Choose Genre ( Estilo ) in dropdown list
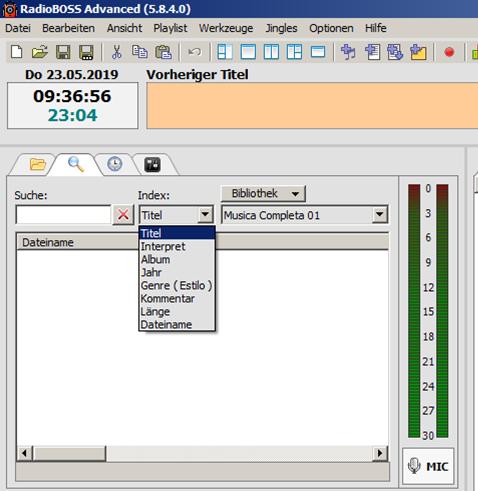Screen dimensions: 478x491 177,285
